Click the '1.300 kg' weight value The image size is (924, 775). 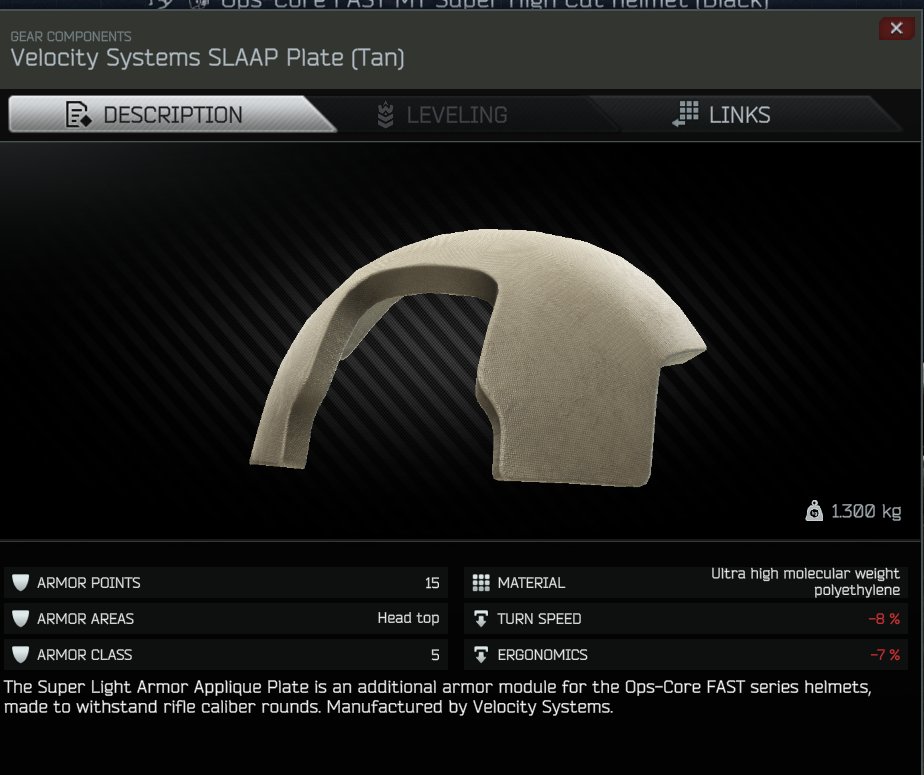[866, 511]
